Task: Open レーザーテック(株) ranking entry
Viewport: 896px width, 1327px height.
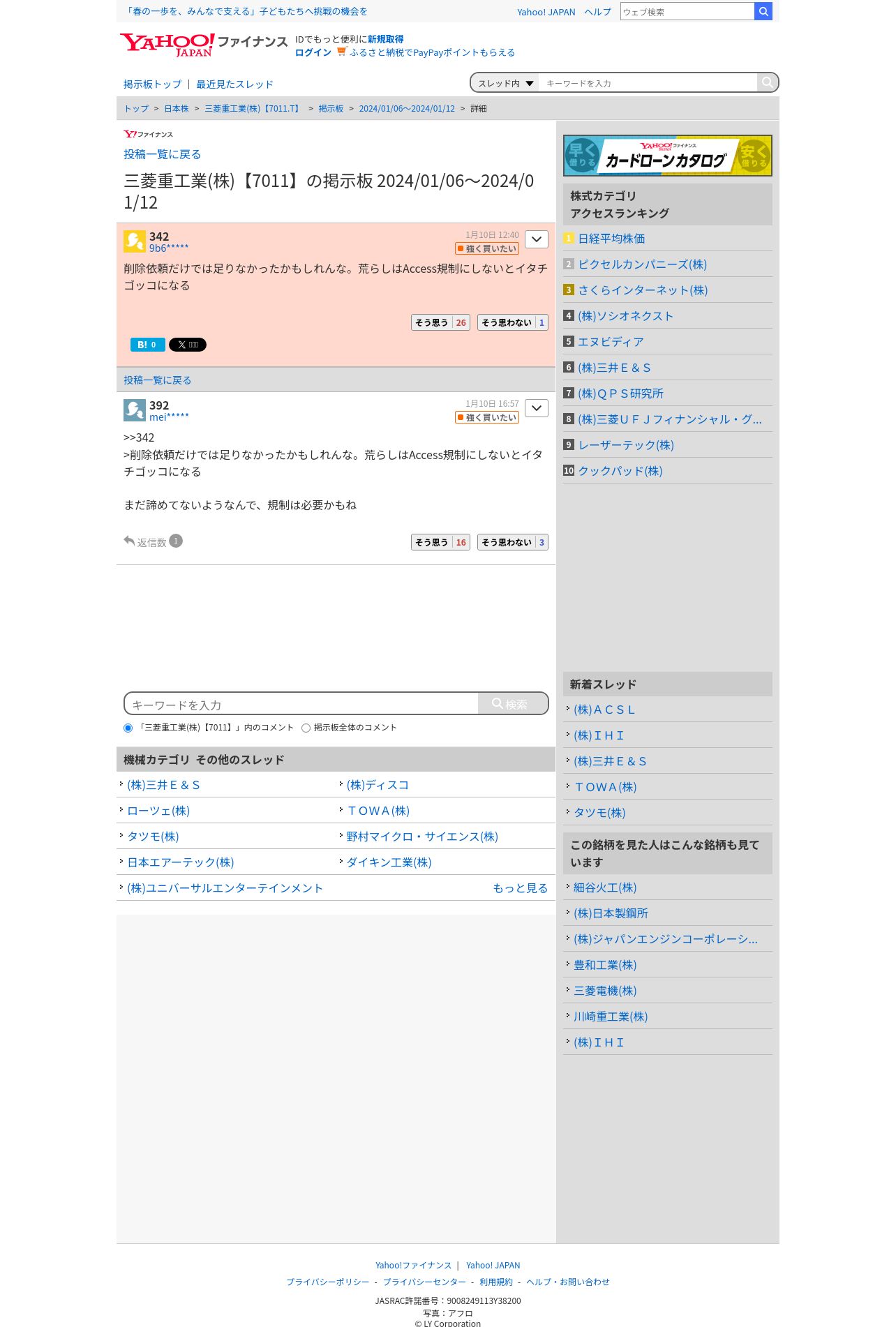Action: tap(626, 445)
